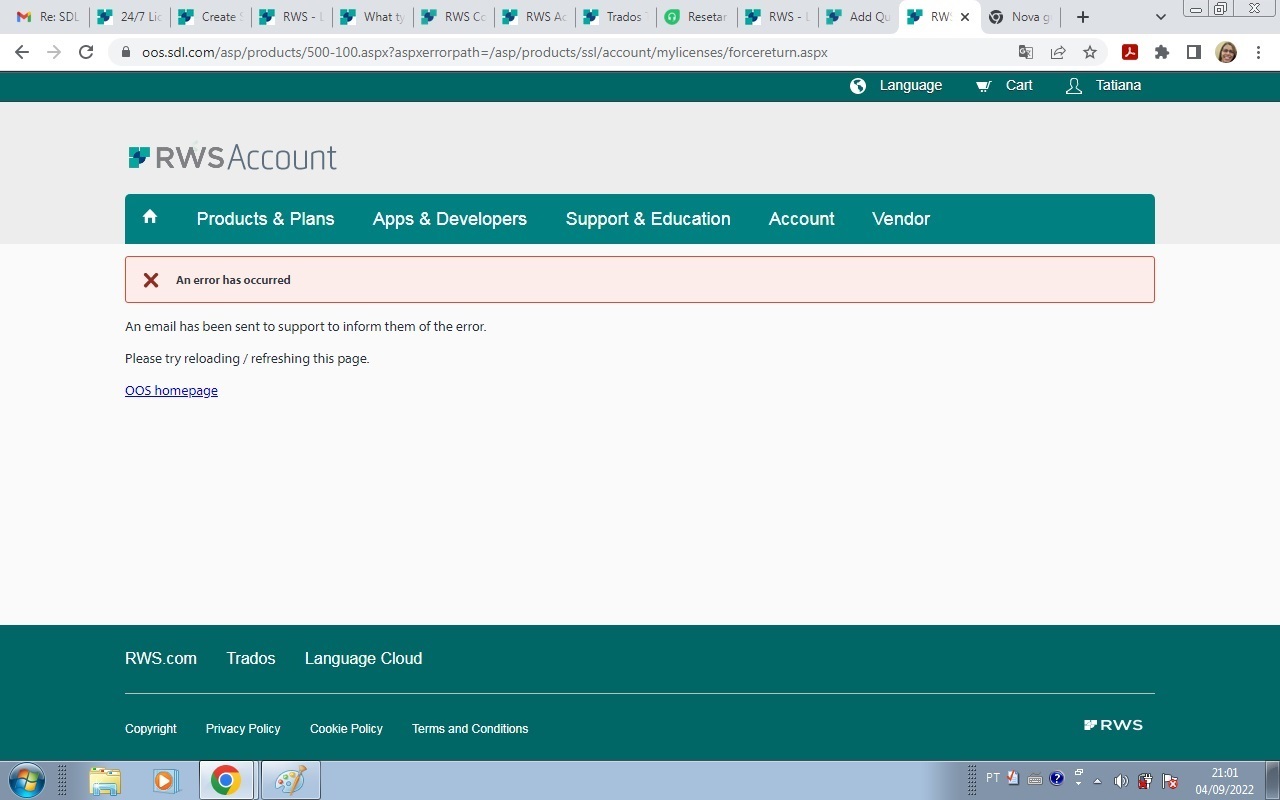Click the Privacy Policy footer link
The image size is (1280, 800).
point(243,729)
